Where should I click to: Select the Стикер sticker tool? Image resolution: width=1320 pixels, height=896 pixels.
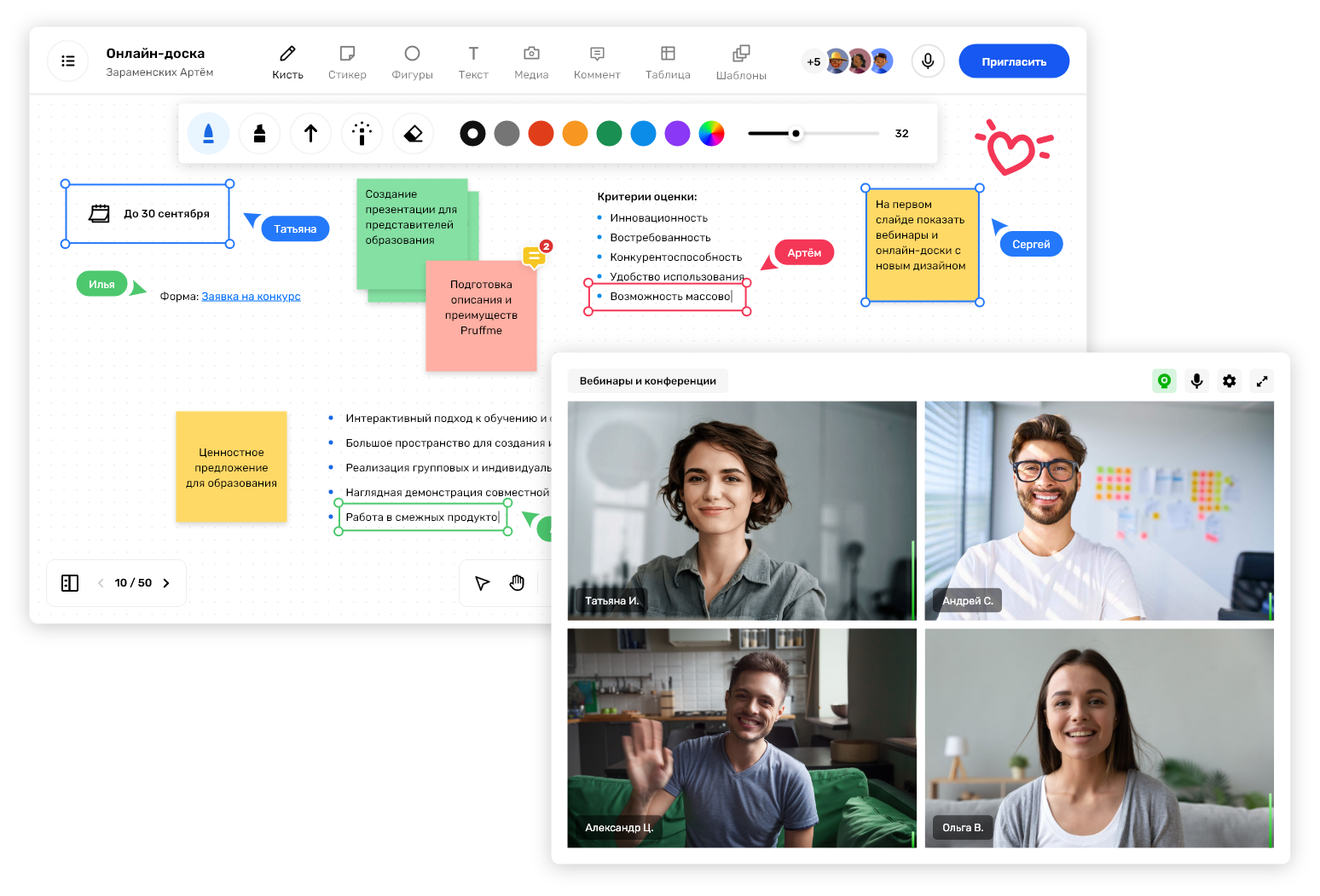pyautogui.click(x=347, y=62)
